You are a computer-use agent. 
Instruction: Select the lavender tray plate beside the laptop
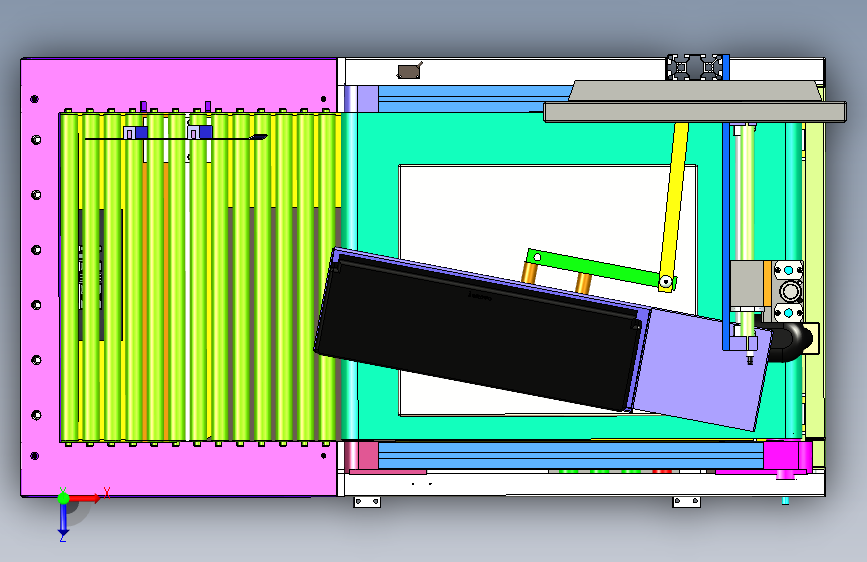point(702,371)
